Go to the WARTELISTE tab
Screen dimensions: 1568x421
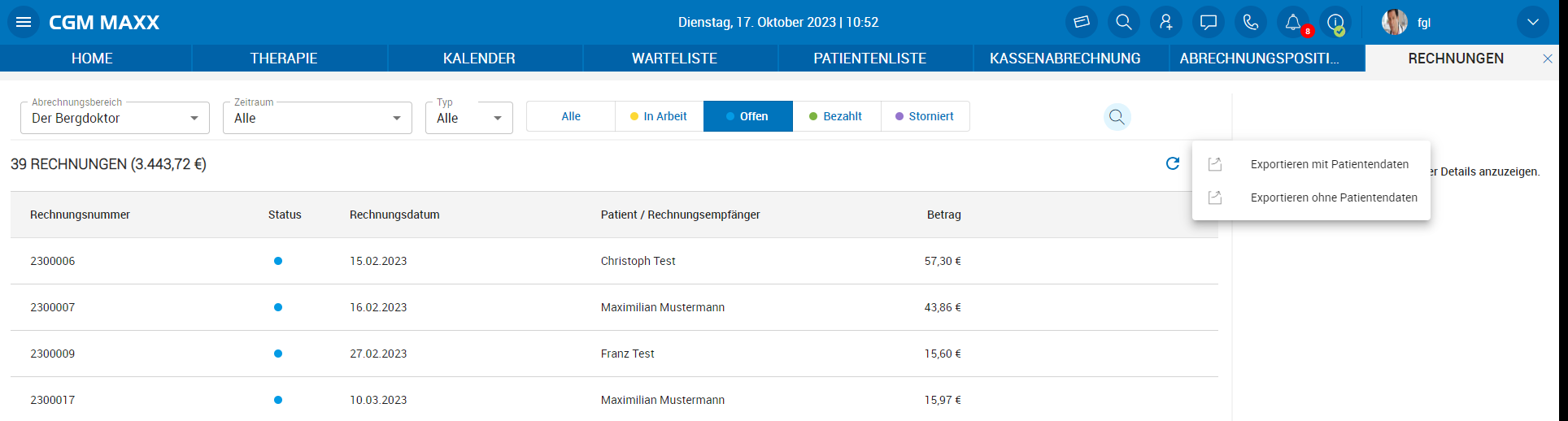coord(674,59)
